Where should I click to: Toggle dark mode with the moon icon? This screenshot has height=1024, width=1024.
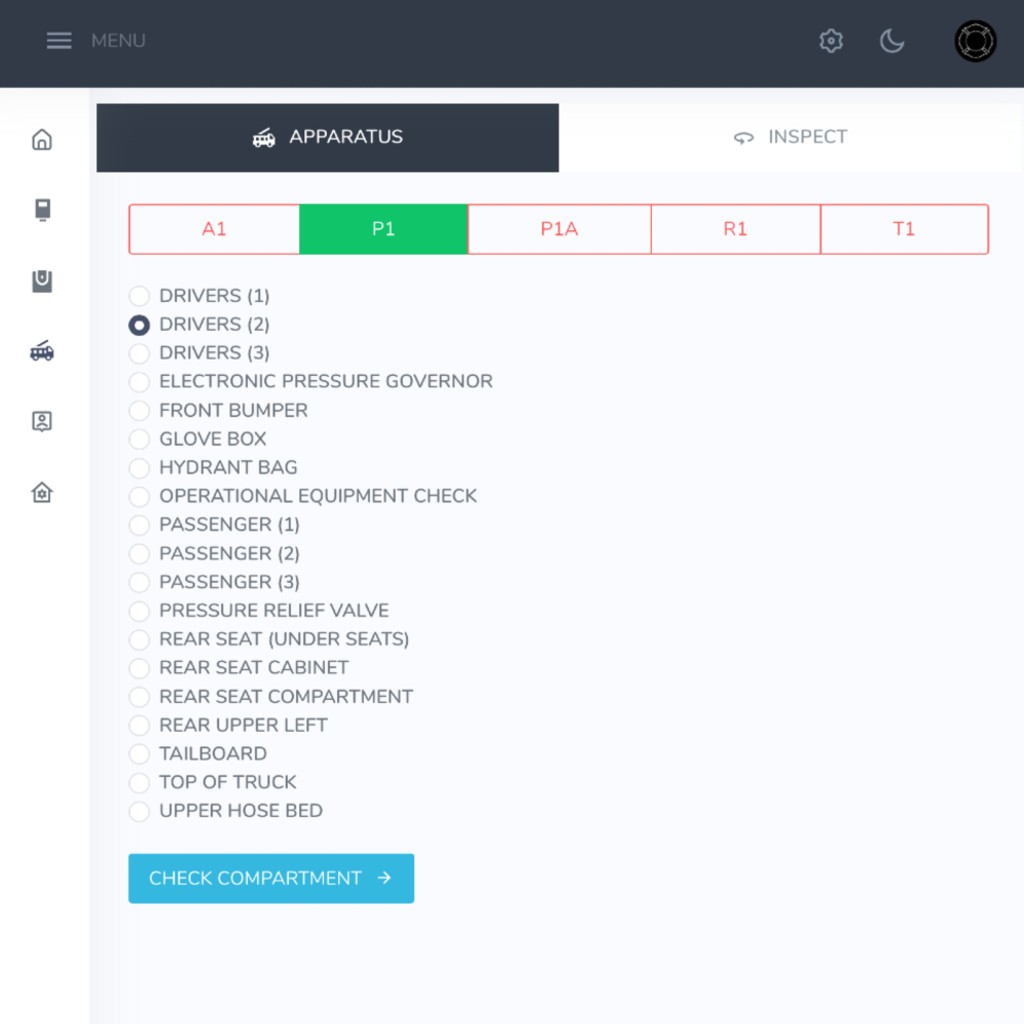coord(891,40)
